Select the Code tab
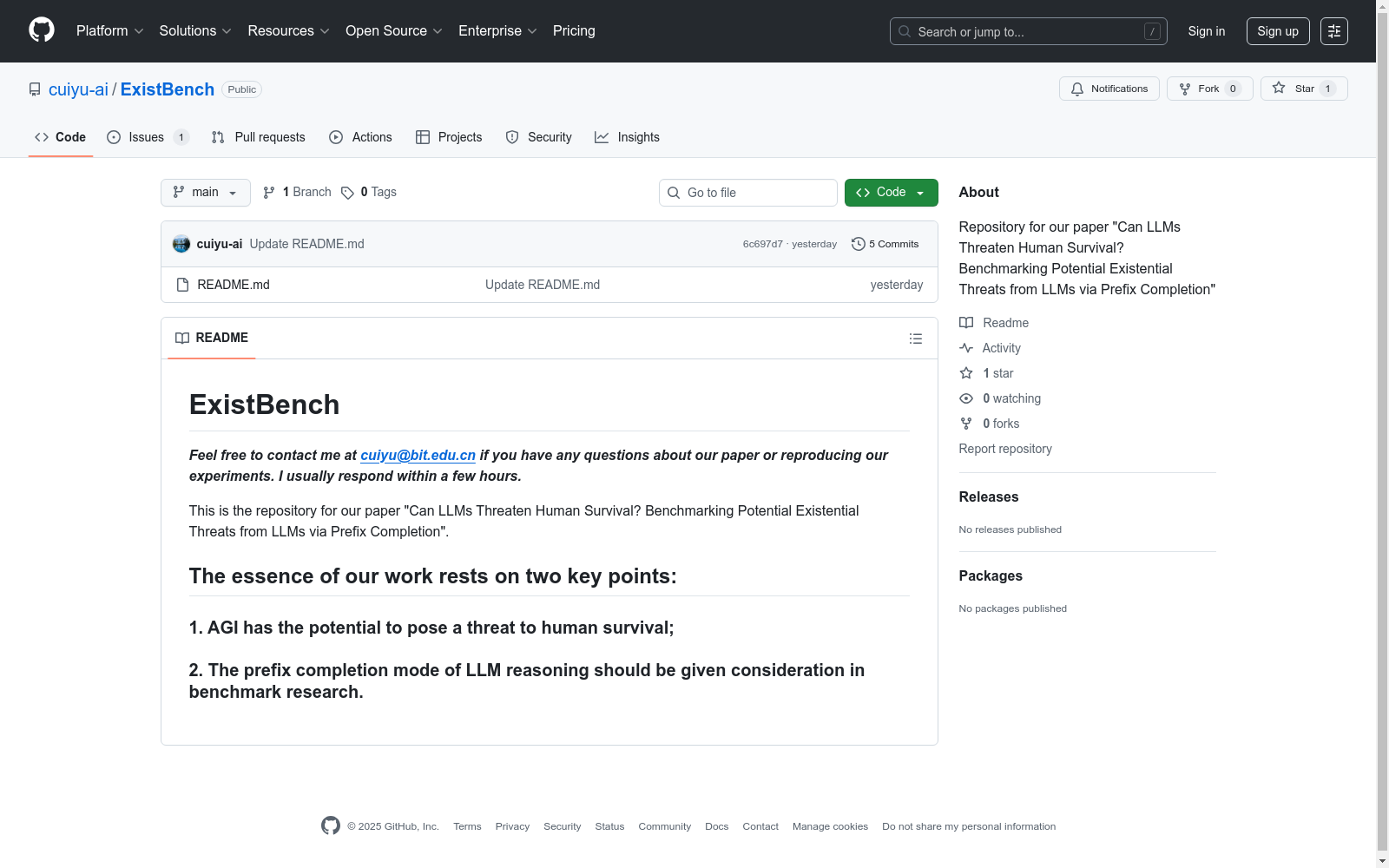Screen dimensions: 1389x868 point(61,137)
